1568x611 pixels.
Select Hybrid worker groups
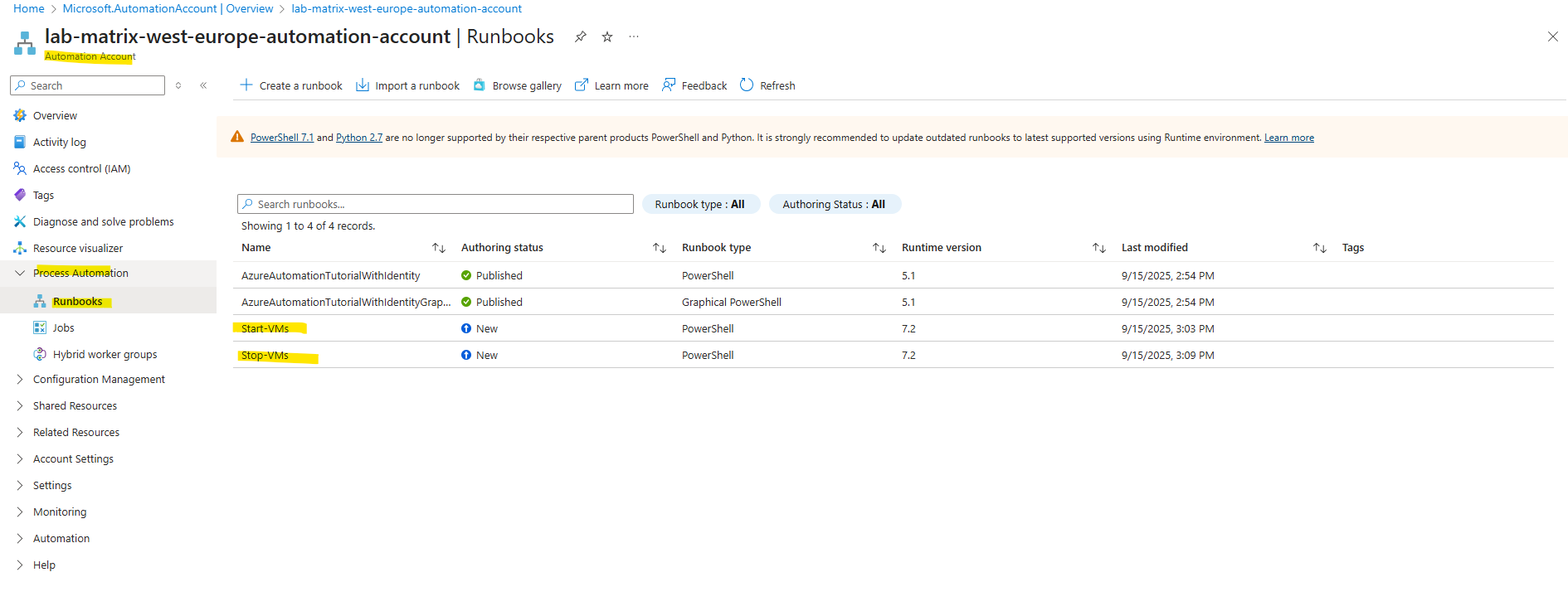(105, 354)
